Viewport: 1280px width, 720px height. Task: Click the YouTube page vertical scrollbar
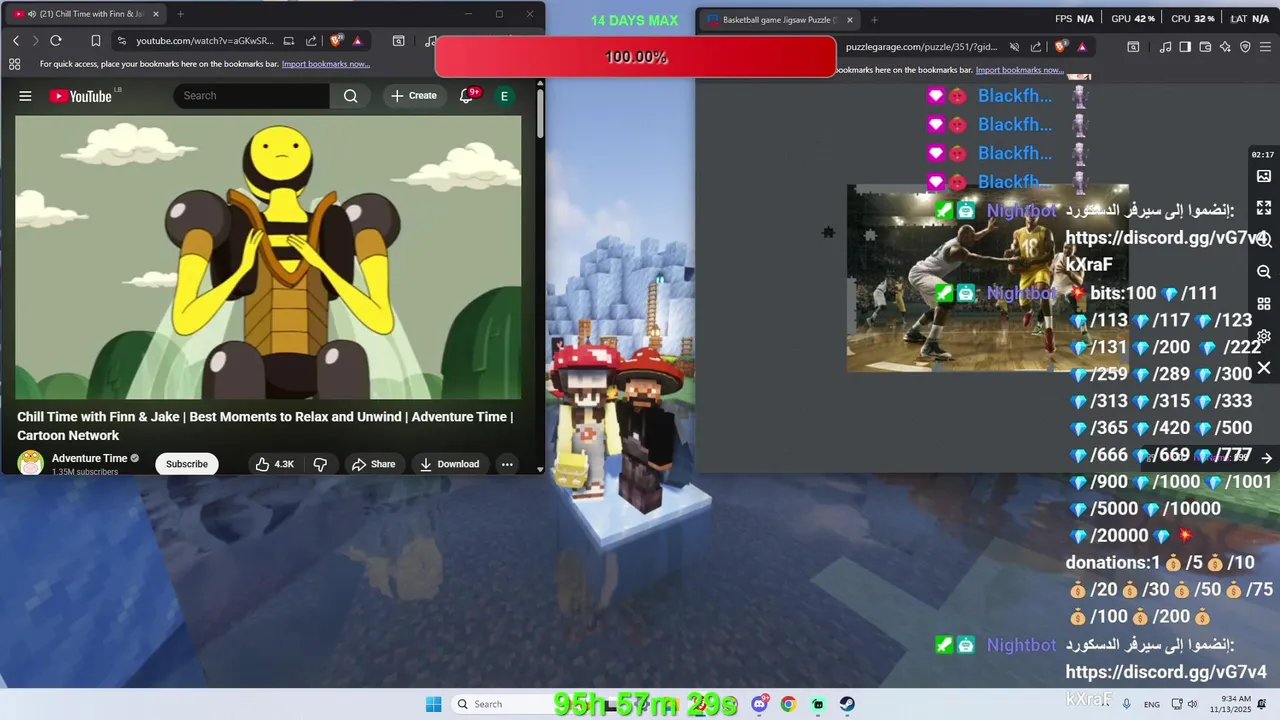click(540, 112)
